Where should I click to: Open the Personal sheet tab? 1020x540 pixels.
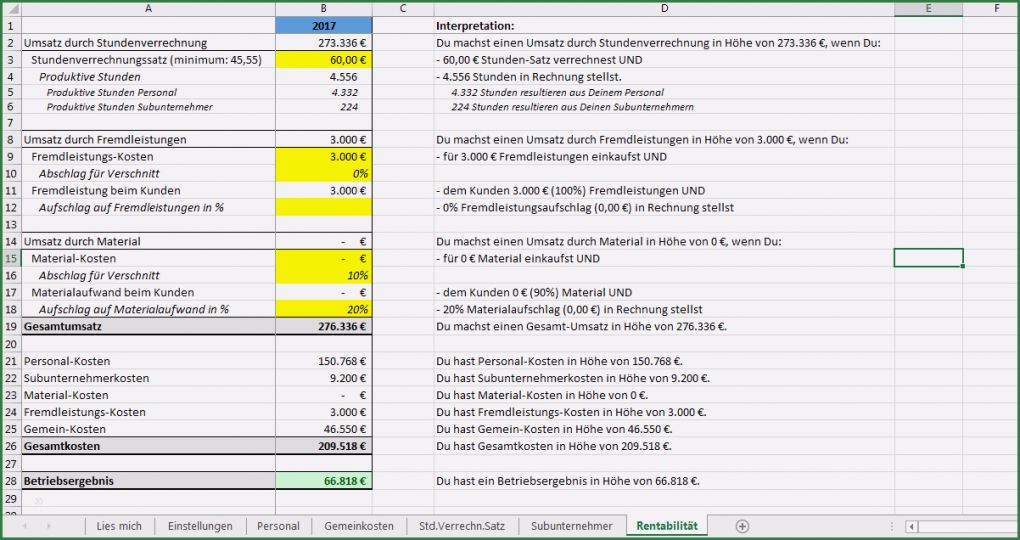[278, 526]
